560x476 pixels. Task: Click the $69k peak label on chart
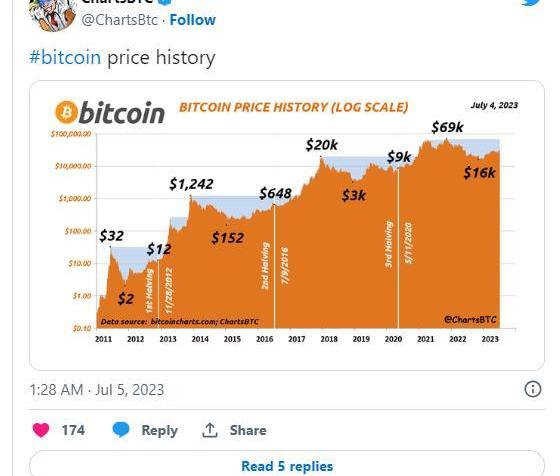click(x=447, y=127)
